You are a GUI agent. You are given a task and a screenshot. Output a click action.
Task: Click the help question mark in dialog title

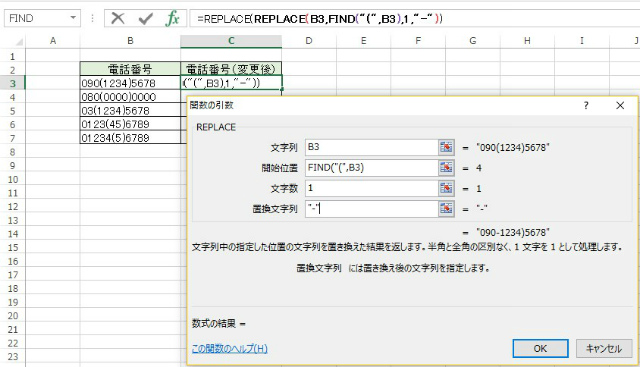[586, 105]
